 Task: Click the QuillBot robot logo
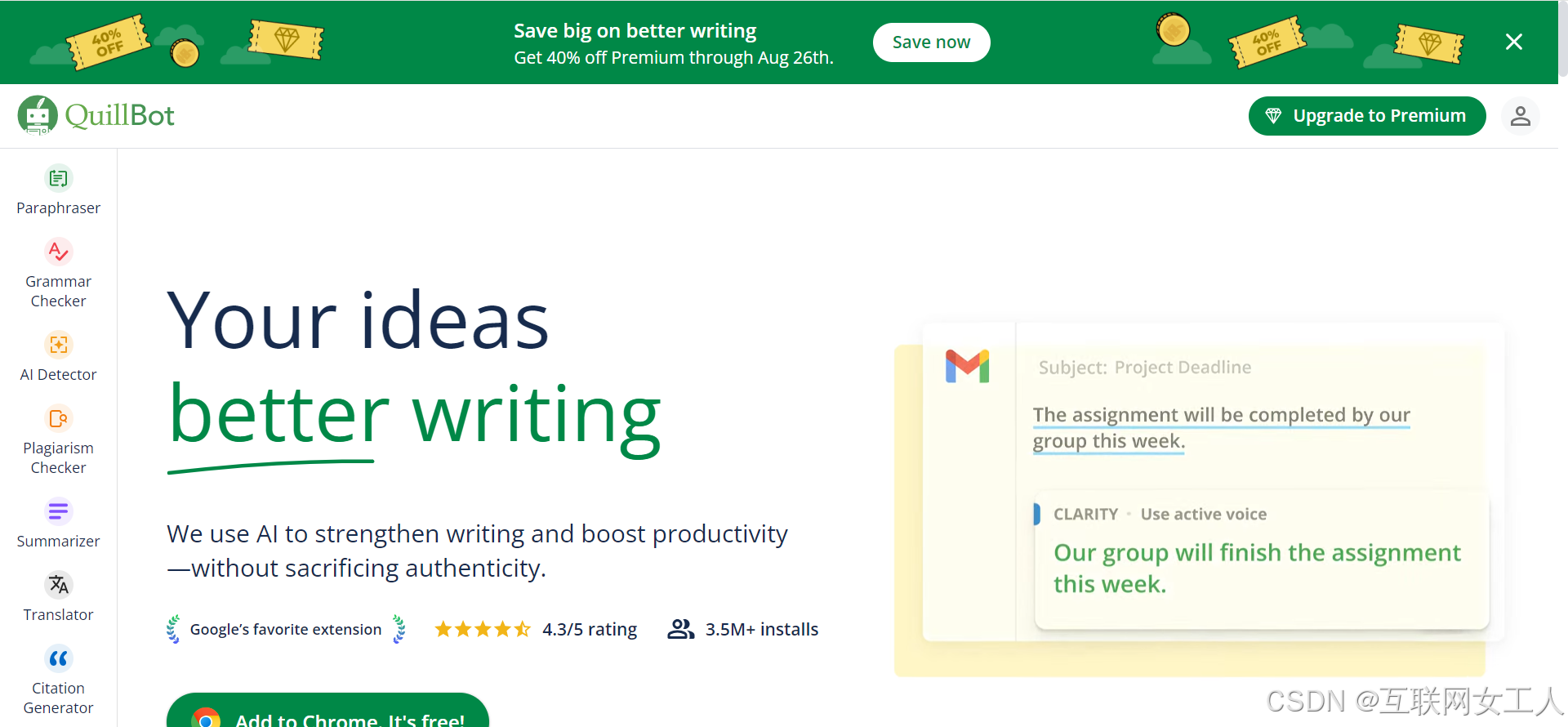38,115
